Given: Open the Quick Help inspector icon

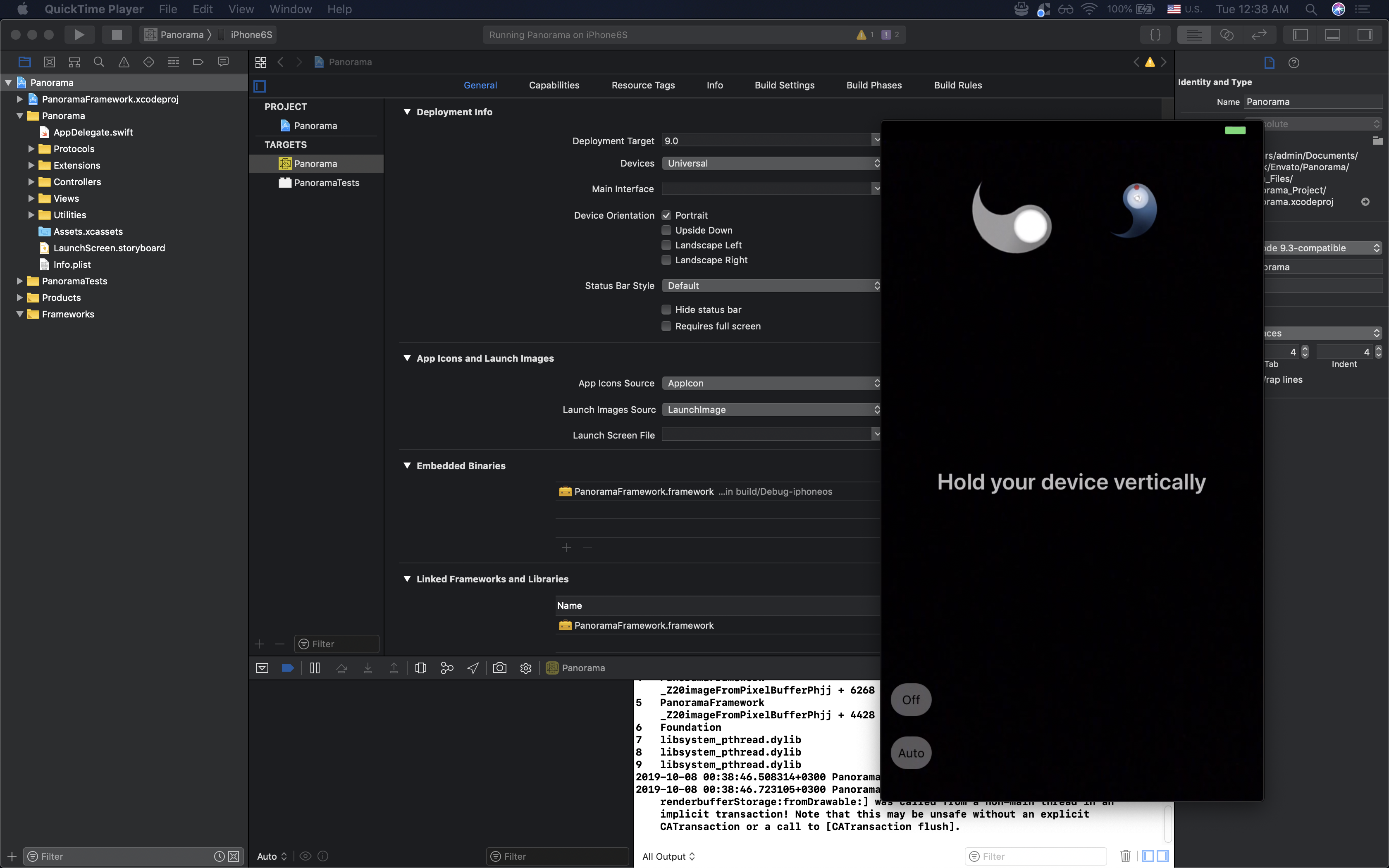Looking at the screenshot, I should (x=1294, y=62).
